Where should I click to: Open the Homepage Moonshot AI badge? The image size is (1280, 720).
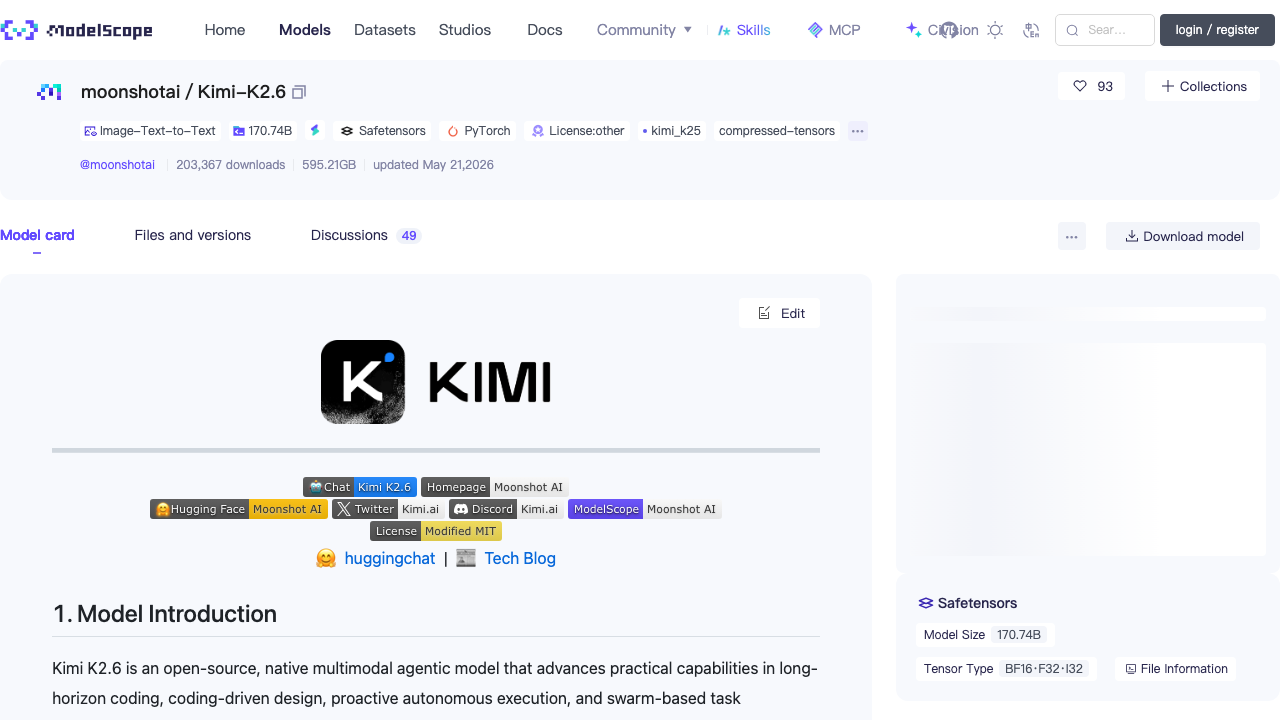click(495, 487)
